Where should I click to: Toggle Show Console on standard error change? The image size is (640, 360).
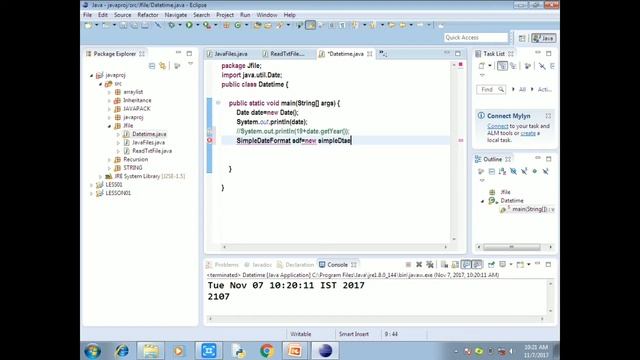477,264
